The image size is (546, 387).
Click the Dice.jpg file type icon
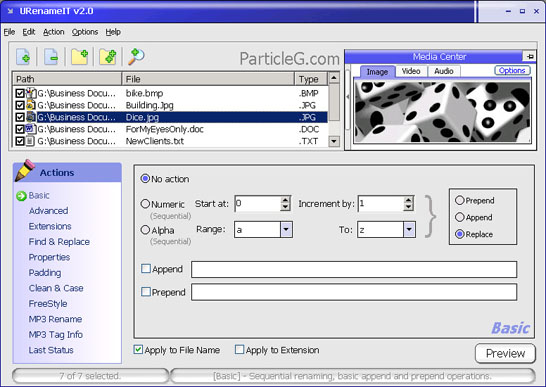click(x=31, y=117)
